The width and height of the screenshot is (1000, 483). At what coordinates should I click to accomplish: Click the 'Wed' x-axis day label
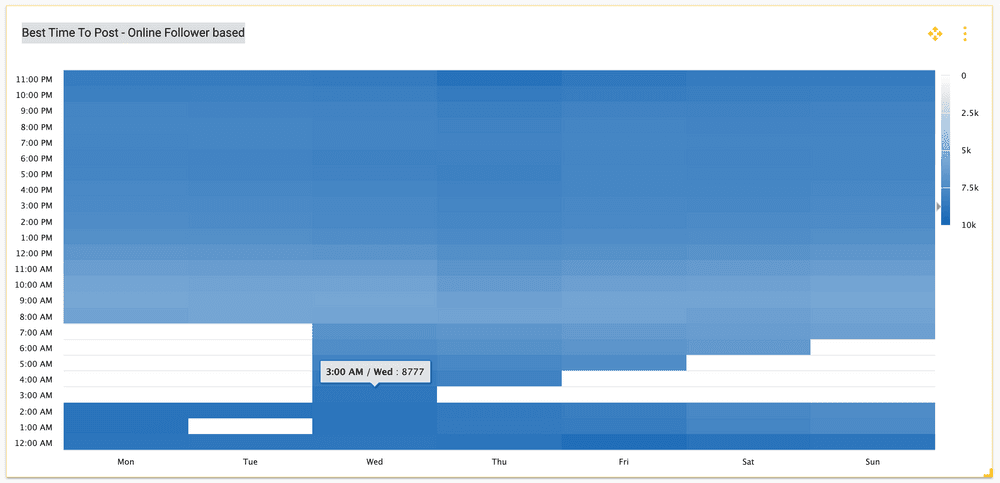pyautogui.click(x=375, y=462)
